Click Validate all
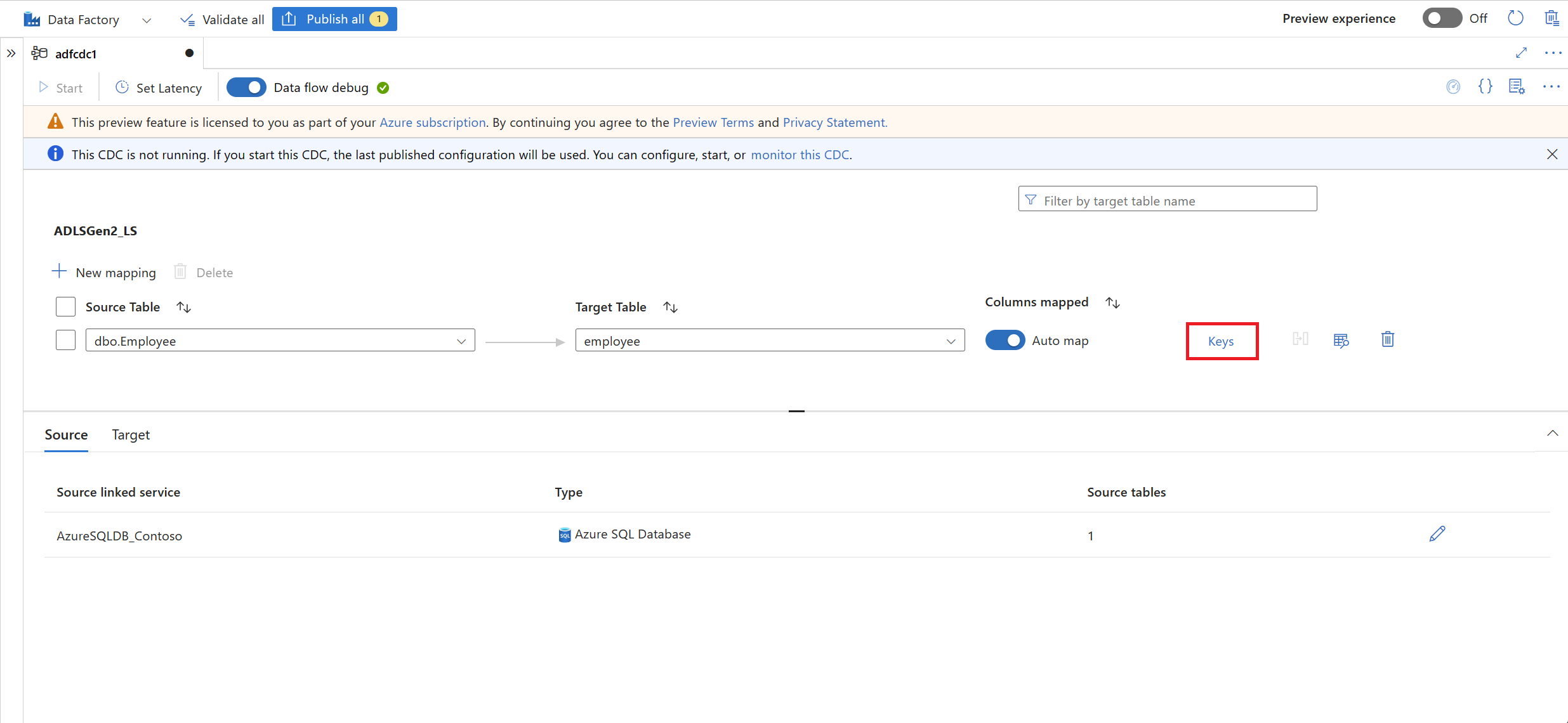1568x723 pixels. 222,20
